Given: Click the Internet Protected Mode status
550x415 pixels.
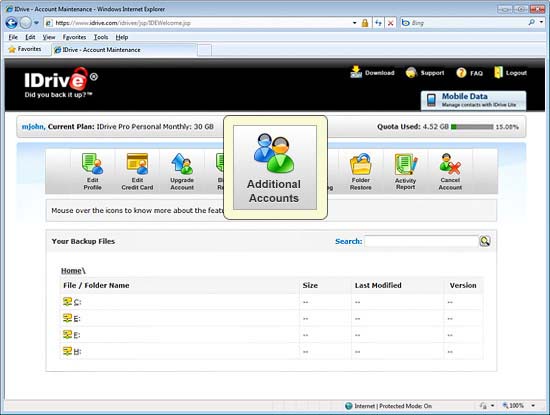Looking at the screenshot, I should [x=388, y=406].
